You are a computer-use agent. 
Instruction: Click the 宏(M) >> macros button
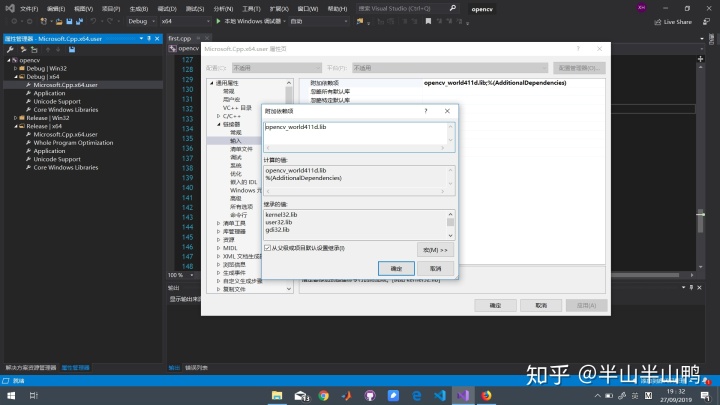[x=435, y=250]
